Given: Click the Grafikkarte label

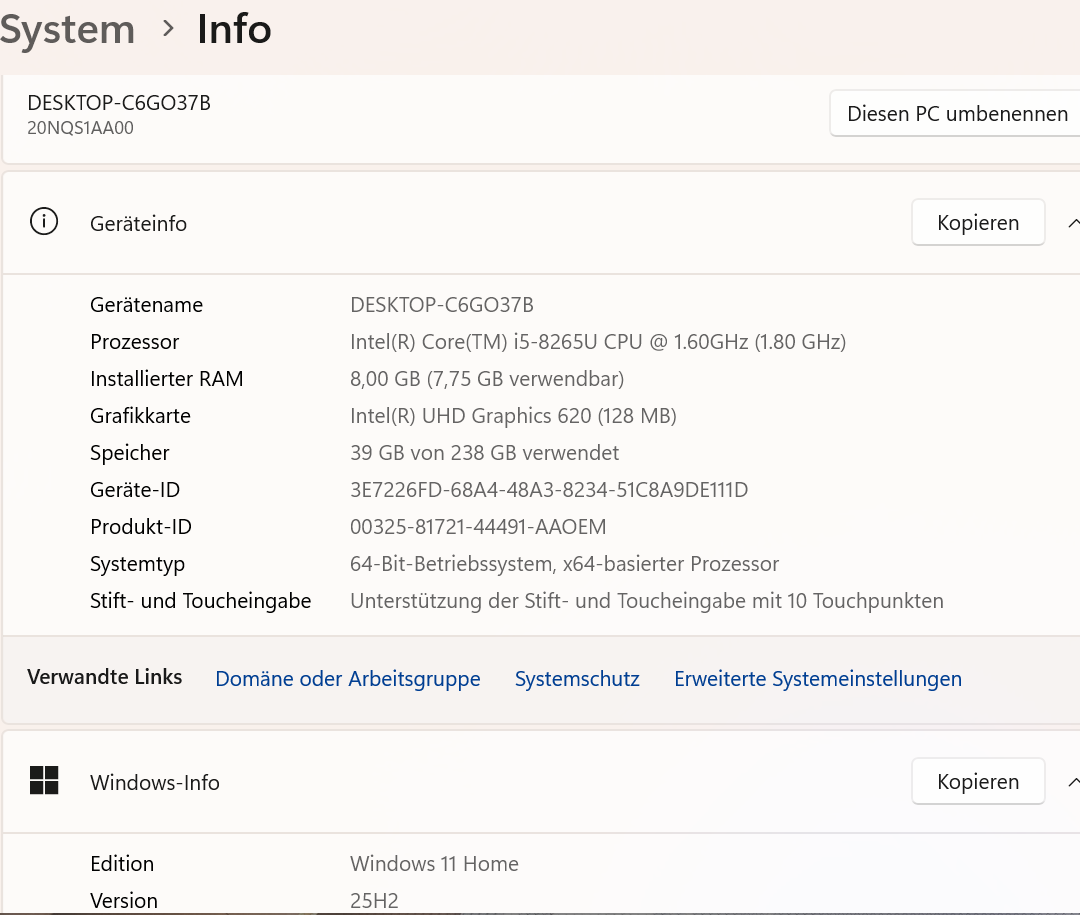Looking at the screenshot, I should [x=141, y=416].
